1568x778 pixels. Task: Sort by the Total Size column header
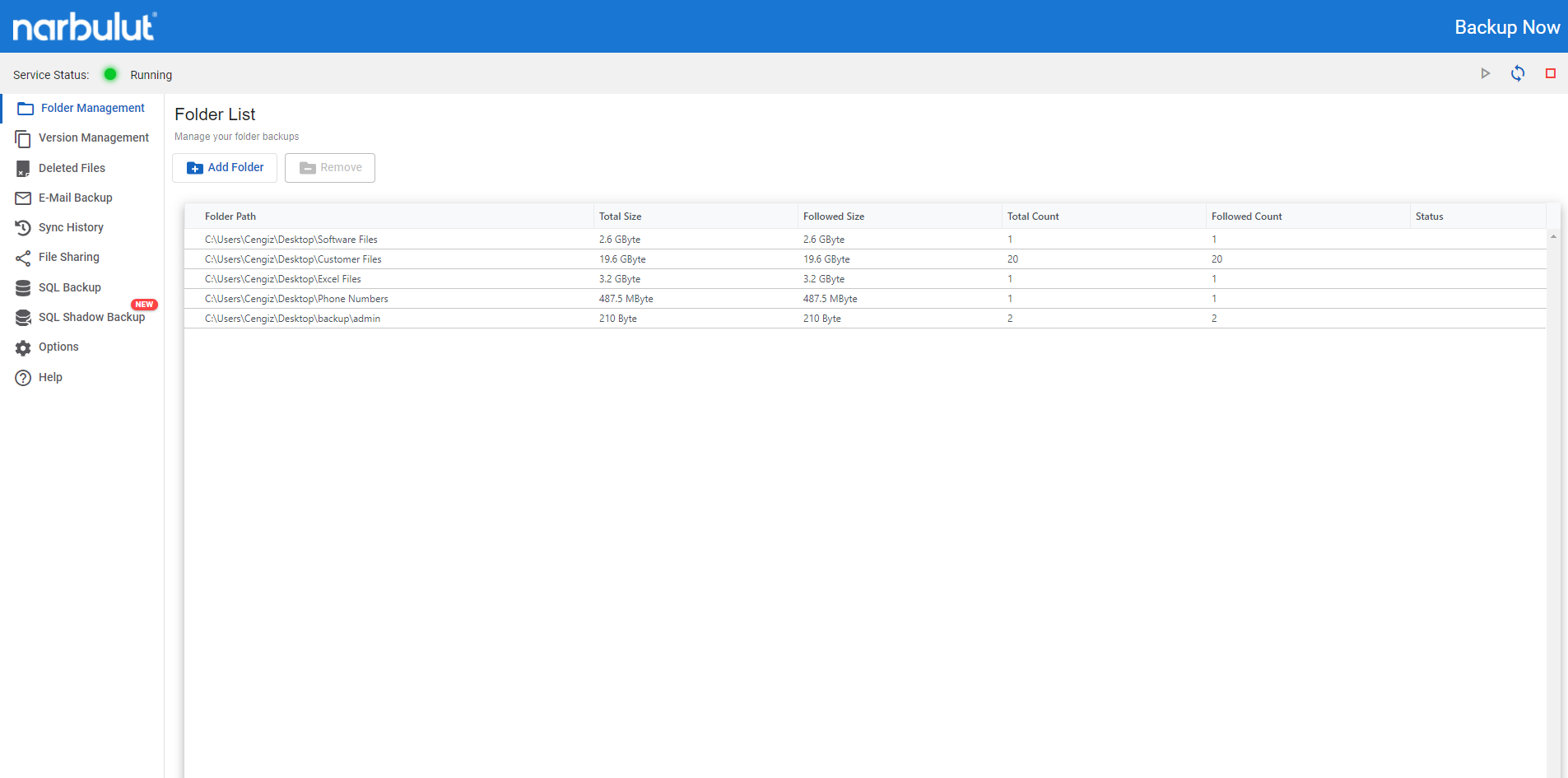click(620, 217)
